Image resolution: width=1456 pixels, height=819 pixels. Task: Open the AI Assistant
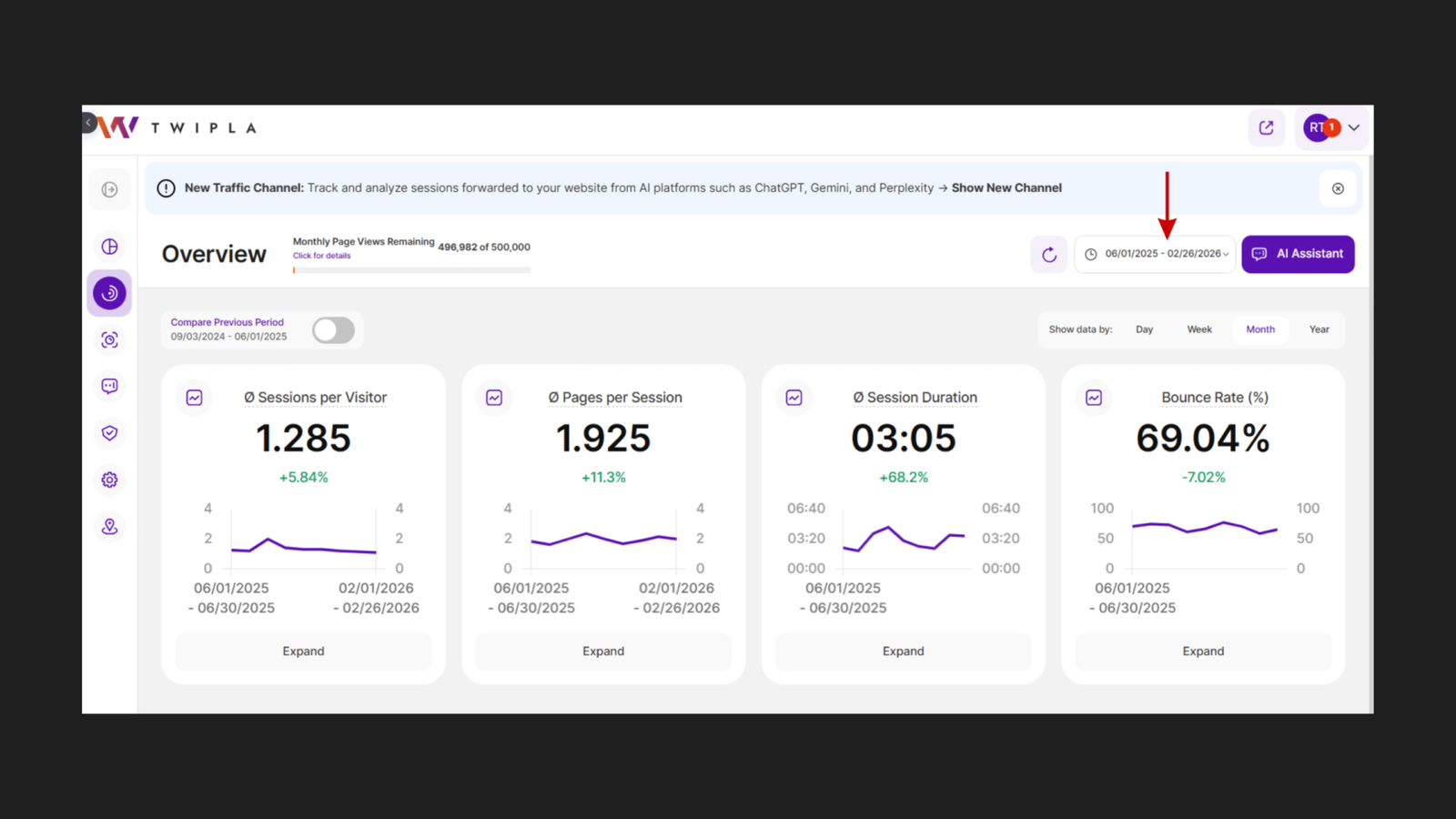tap(1298, 254)
